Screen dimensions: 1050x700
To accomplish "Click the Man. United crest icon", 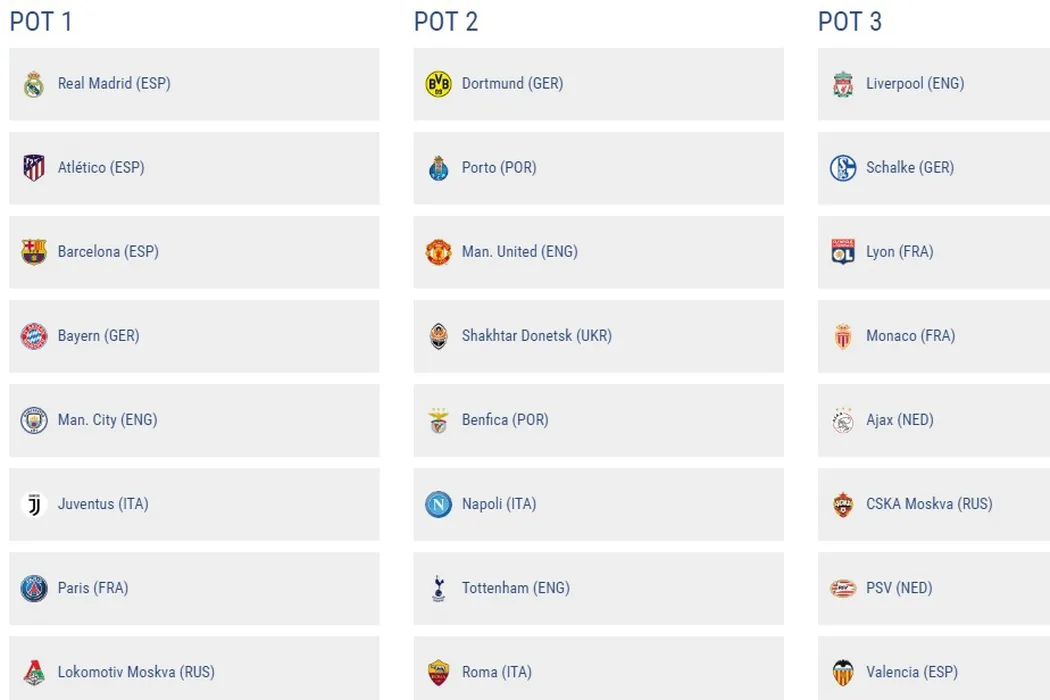I will coord(438,252).
